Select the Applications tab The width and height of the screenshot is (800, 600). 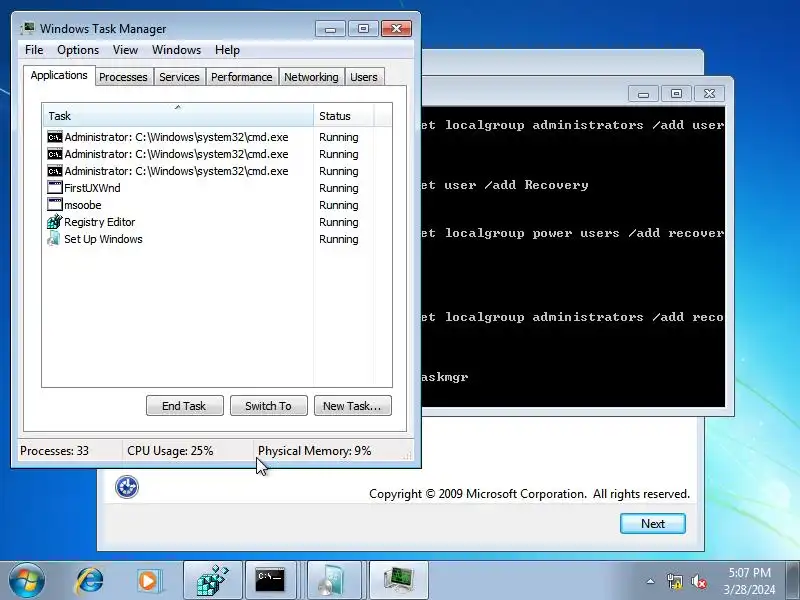click(x=59, y=76)
